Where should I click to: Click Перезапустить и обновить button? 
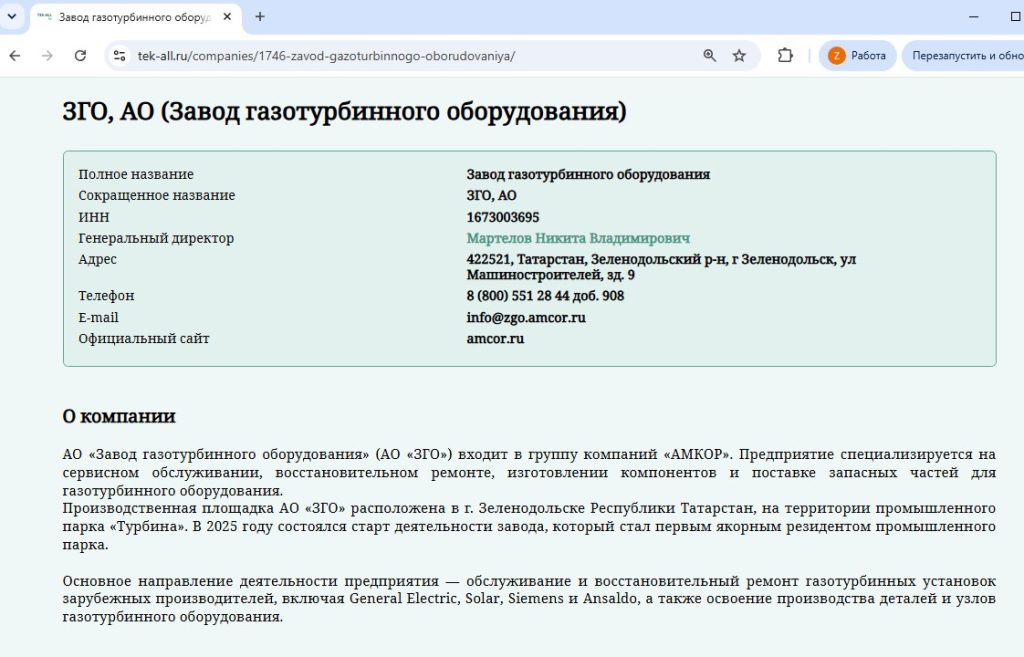[963, 56]
